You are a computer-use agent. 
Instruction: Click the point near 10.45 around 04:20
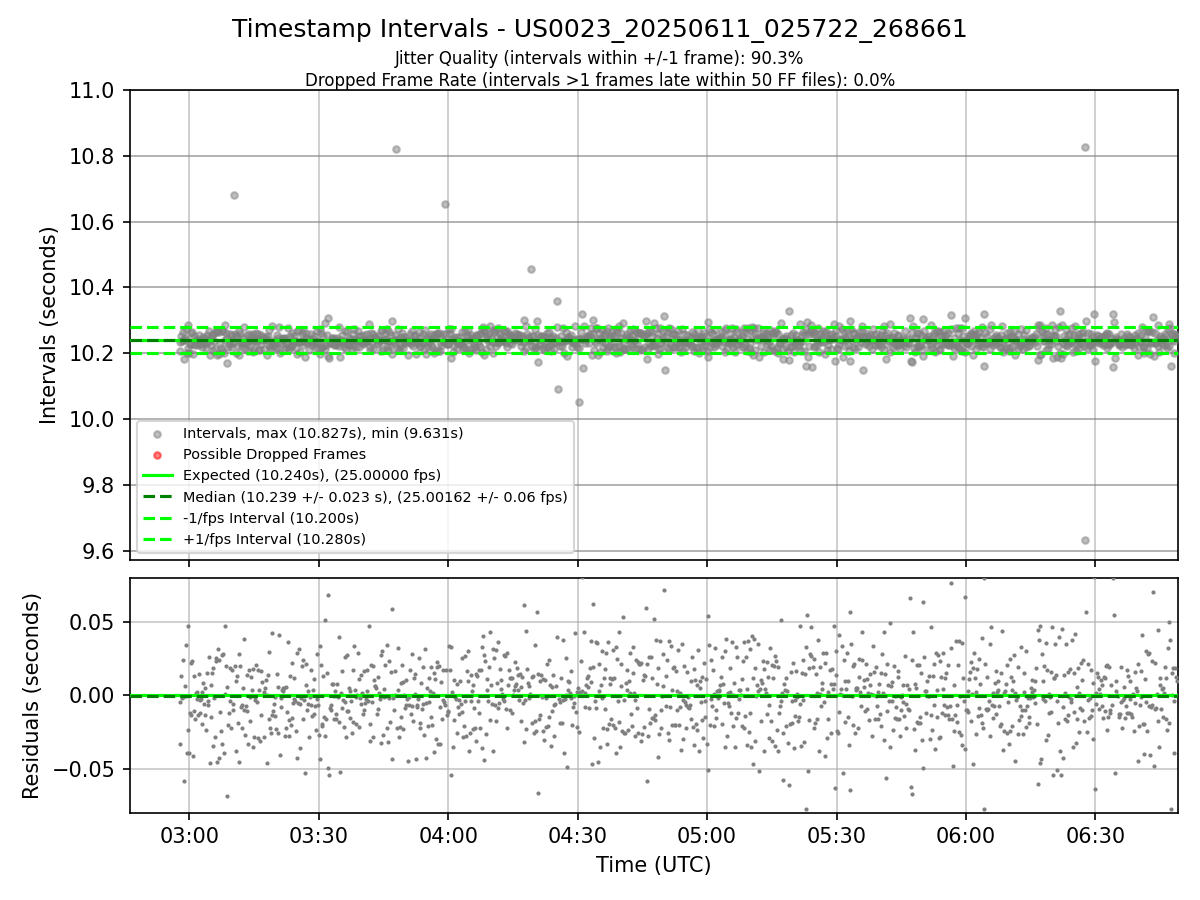click(x=531, y=269)
